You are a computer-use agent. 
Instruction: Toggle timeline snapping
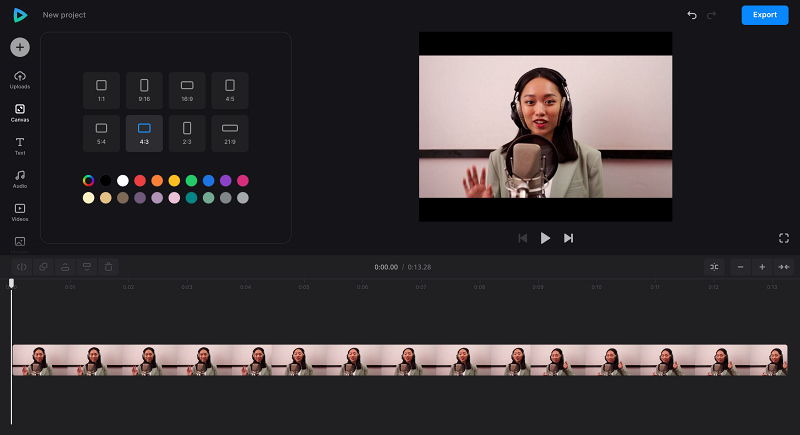click(x=714, y=267)
